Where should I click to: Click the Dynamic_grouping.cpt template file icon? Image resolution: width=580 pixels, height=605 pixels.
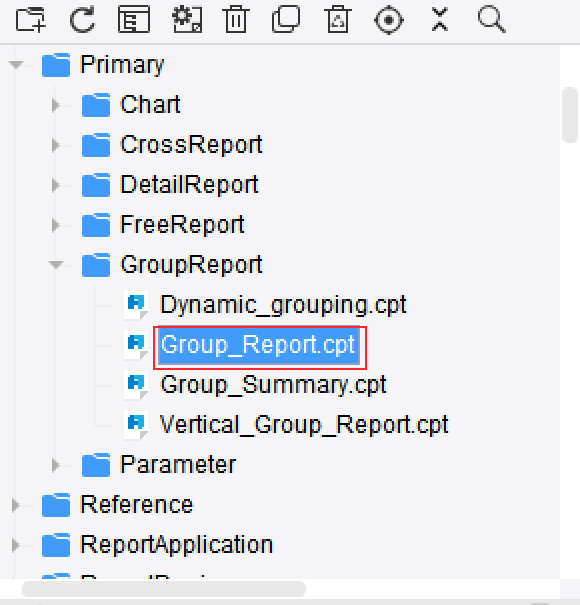coord(136,305)
